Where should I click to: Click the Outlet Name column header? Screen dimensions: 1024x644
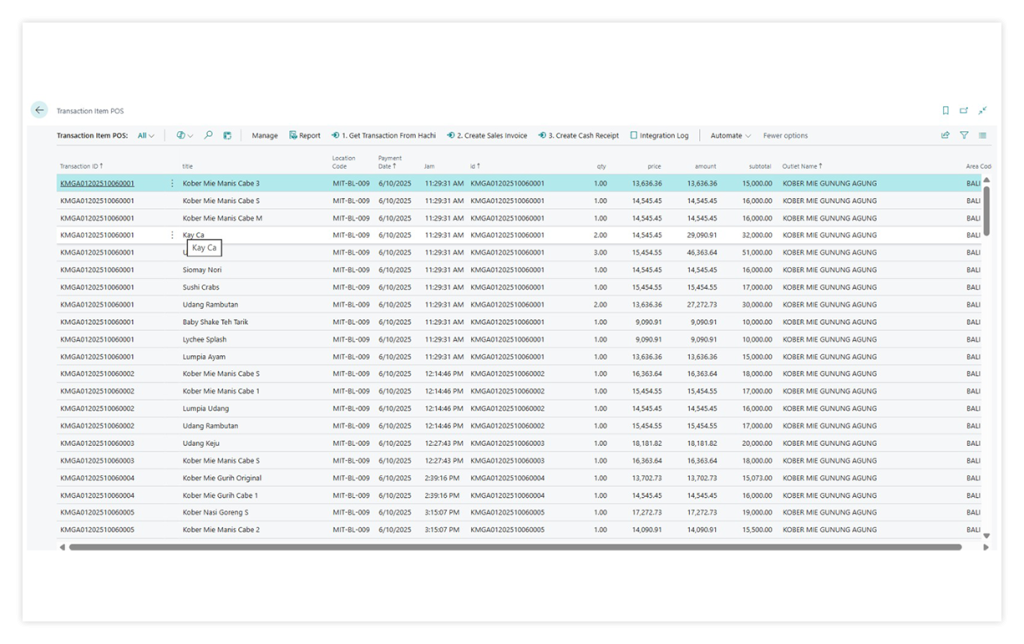802,166
